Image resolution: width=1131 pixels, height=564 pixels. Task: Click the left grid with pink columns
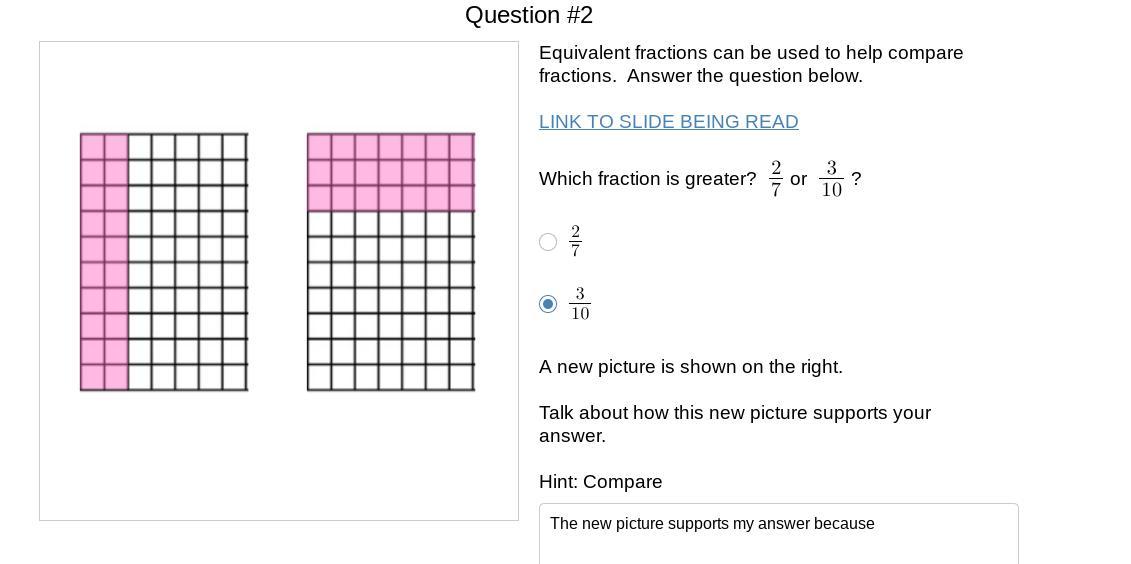(164, 262)
